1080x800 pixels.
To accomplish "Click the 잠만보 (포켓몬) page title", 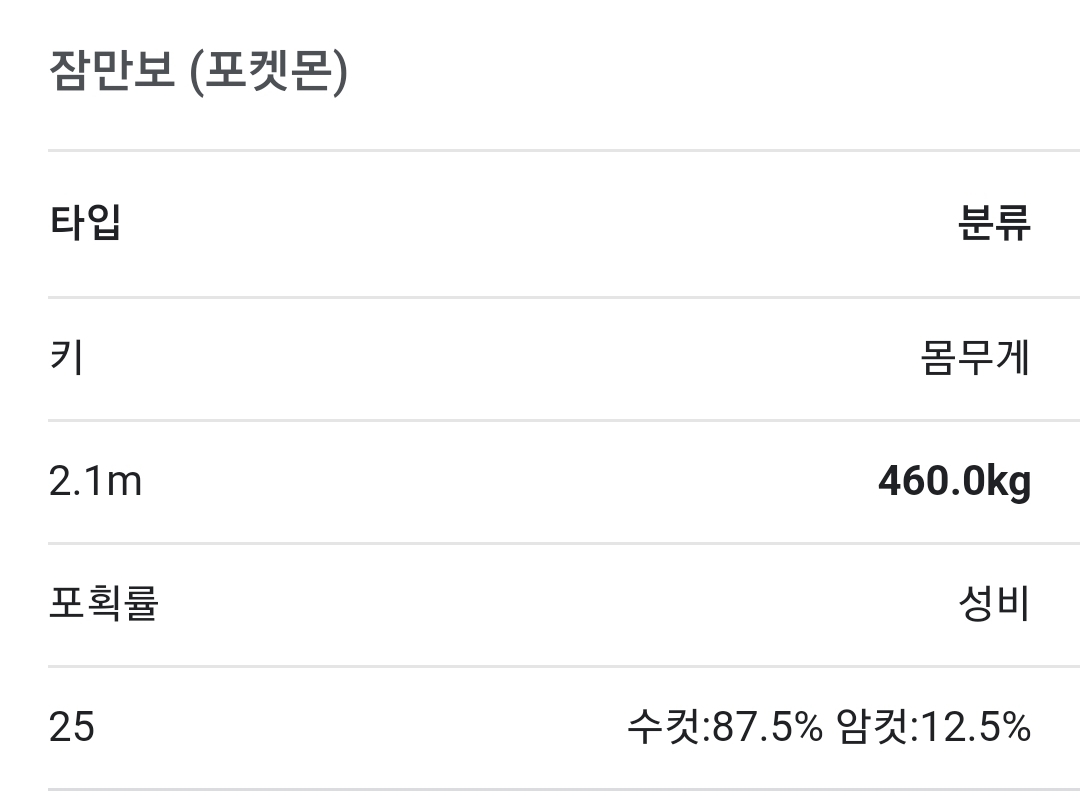I will tap(198, 71).
